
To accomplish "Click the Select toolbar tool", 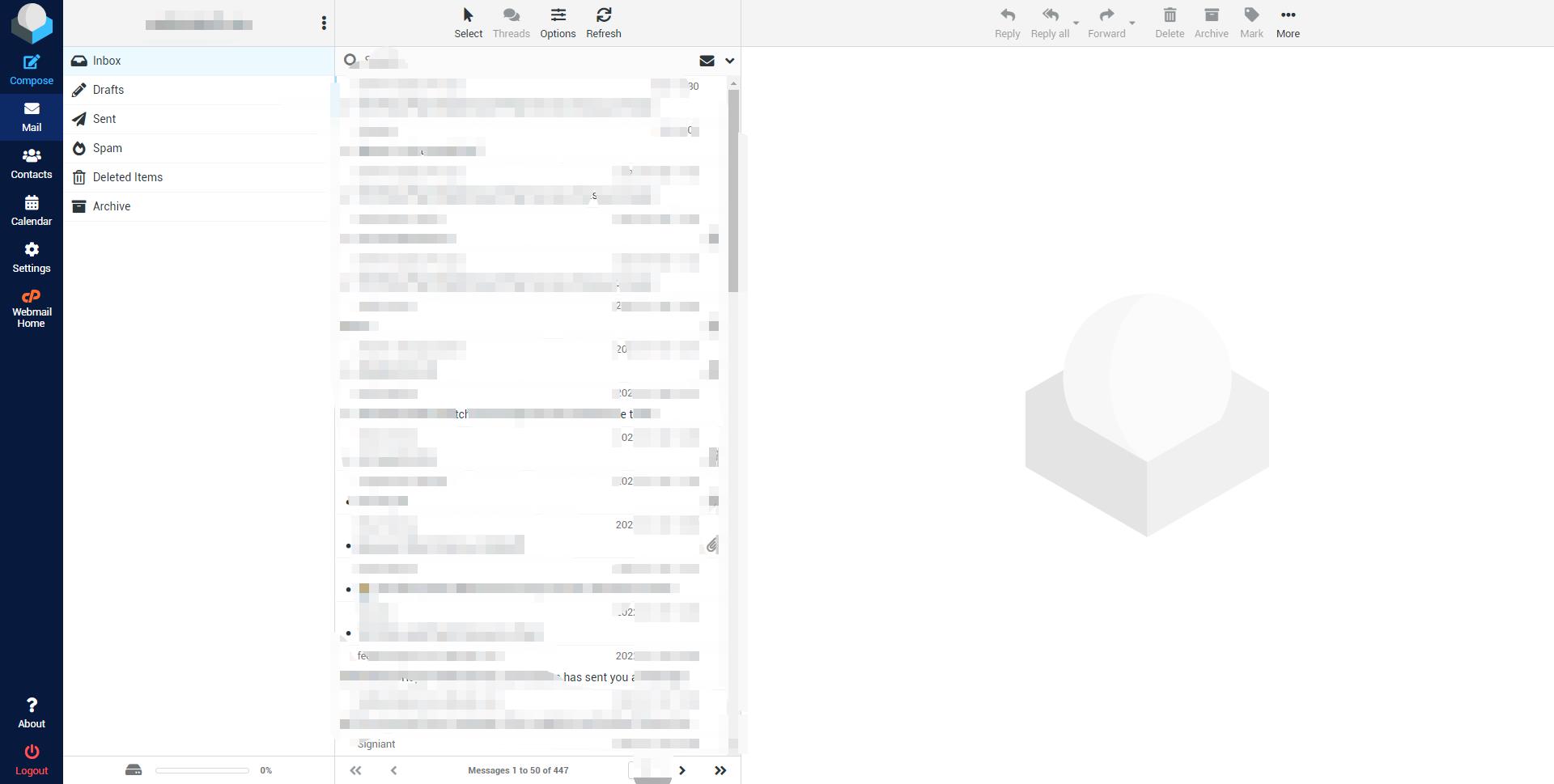I will point(468,23).
